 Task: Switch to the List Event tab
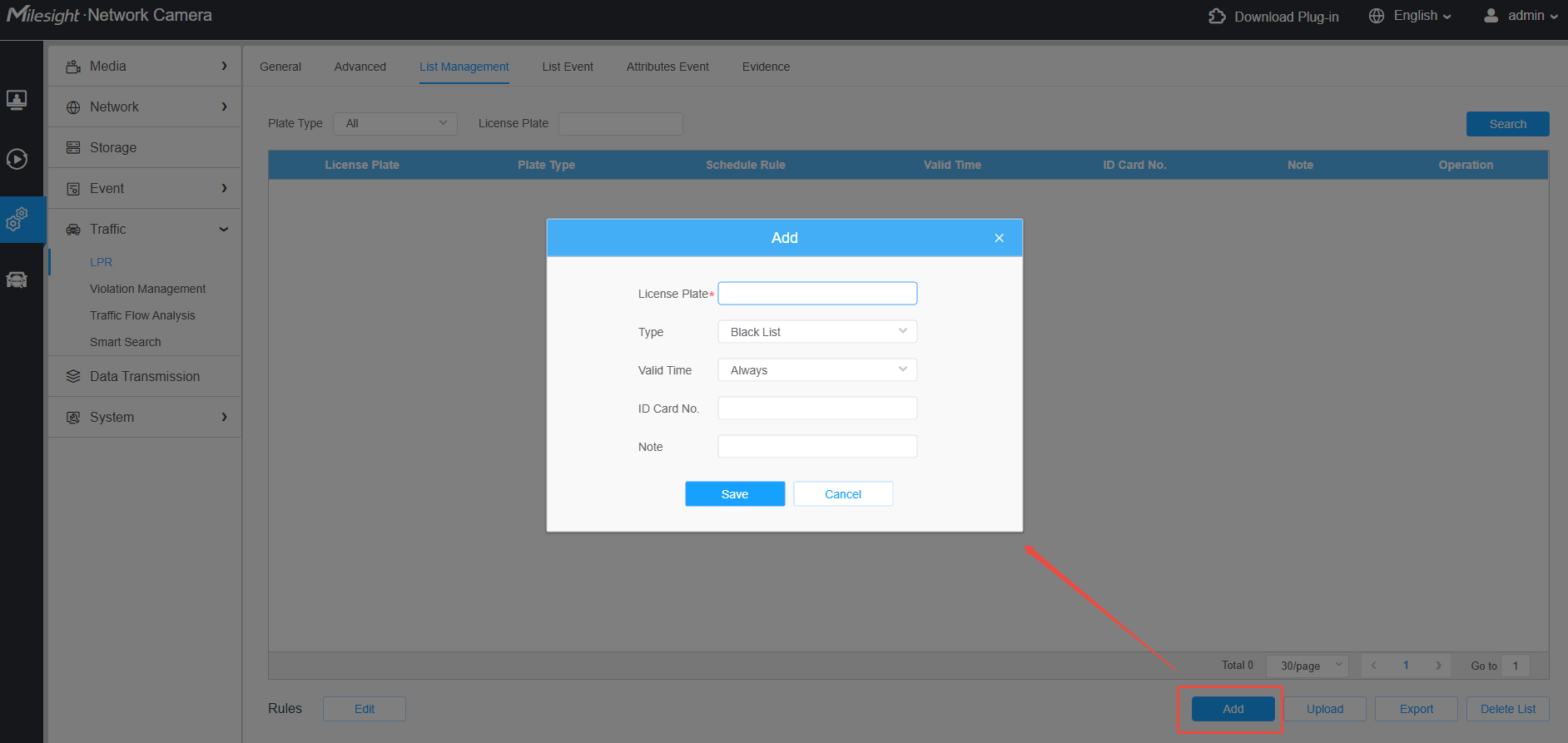click(568, 67)
